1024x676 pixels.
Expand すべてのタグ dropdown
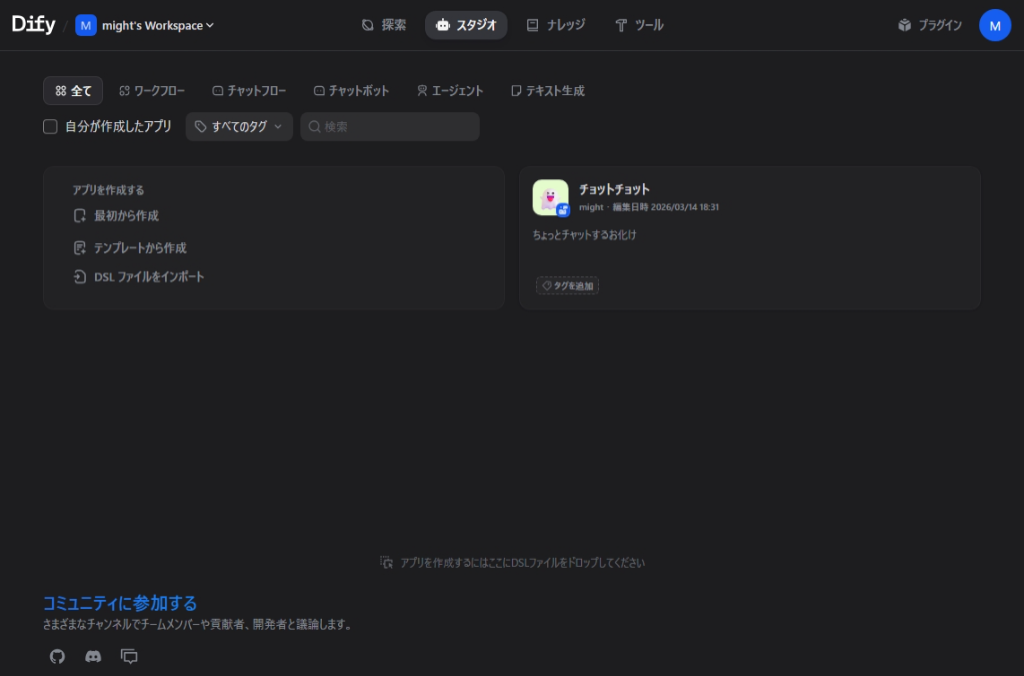coord(239,127)
